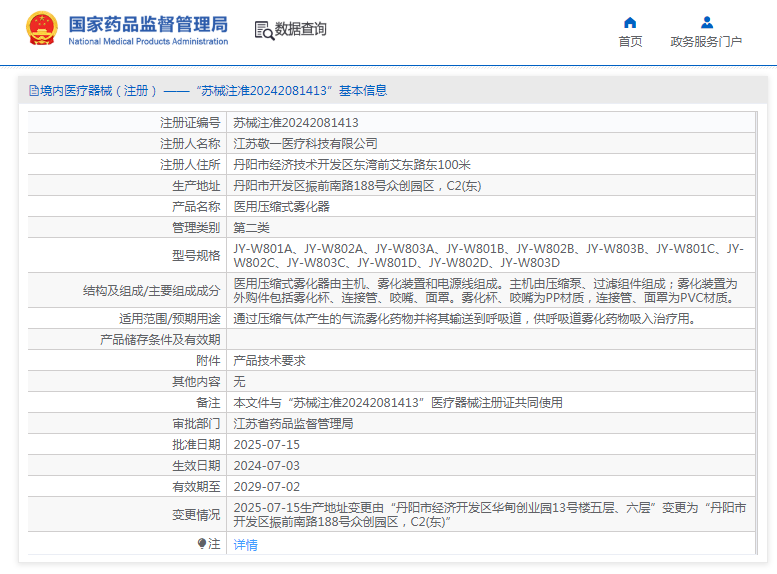Click the 审批部门 row label
777x574 pixels.
(196, 424)
